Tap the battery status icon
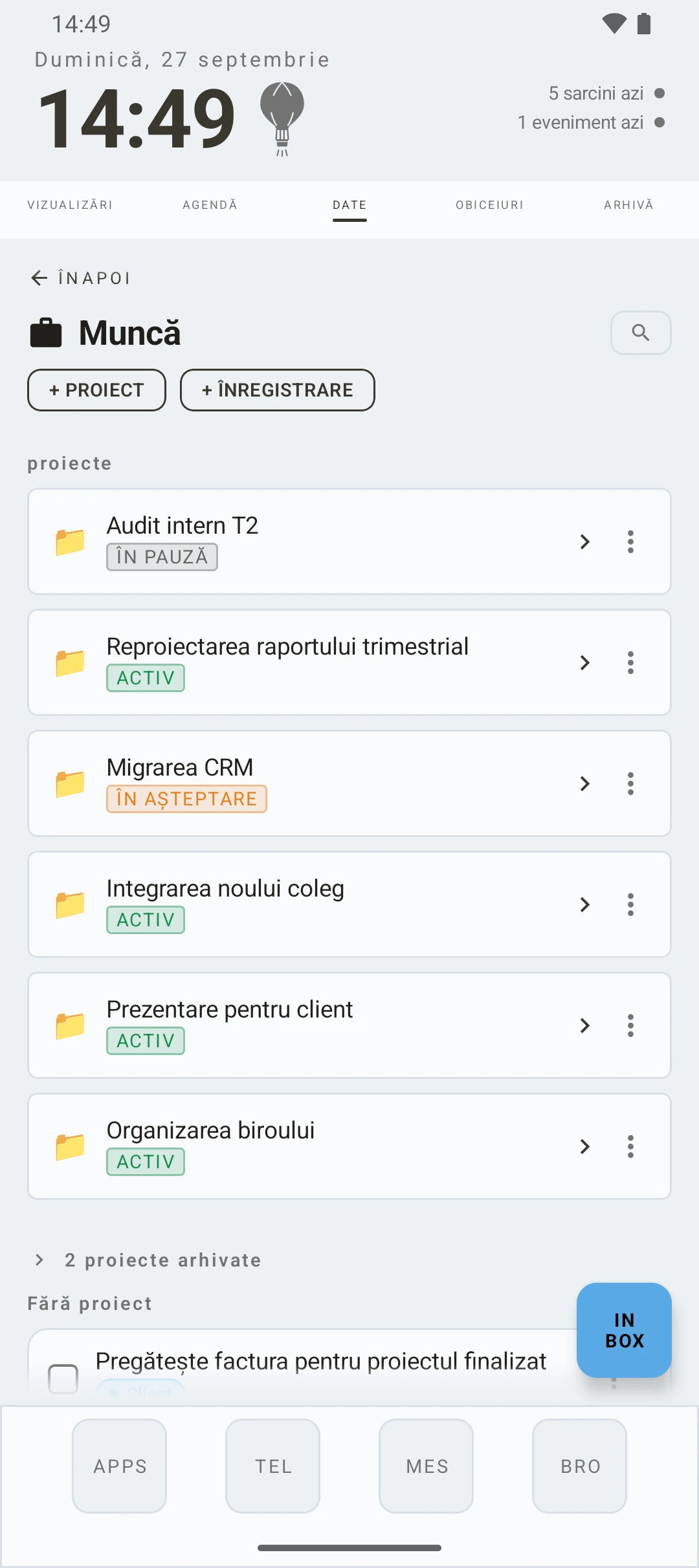 (644, 24)
